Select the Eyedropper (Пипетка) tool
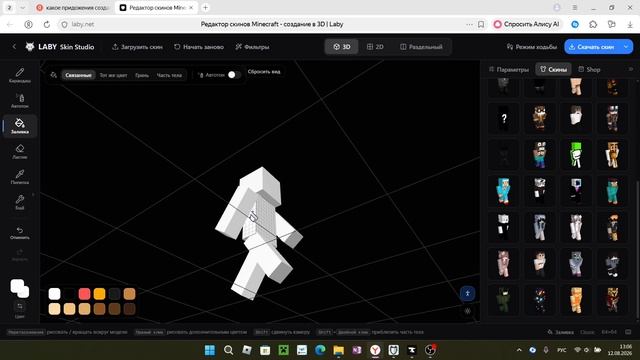640x360 pixels. 20,177
